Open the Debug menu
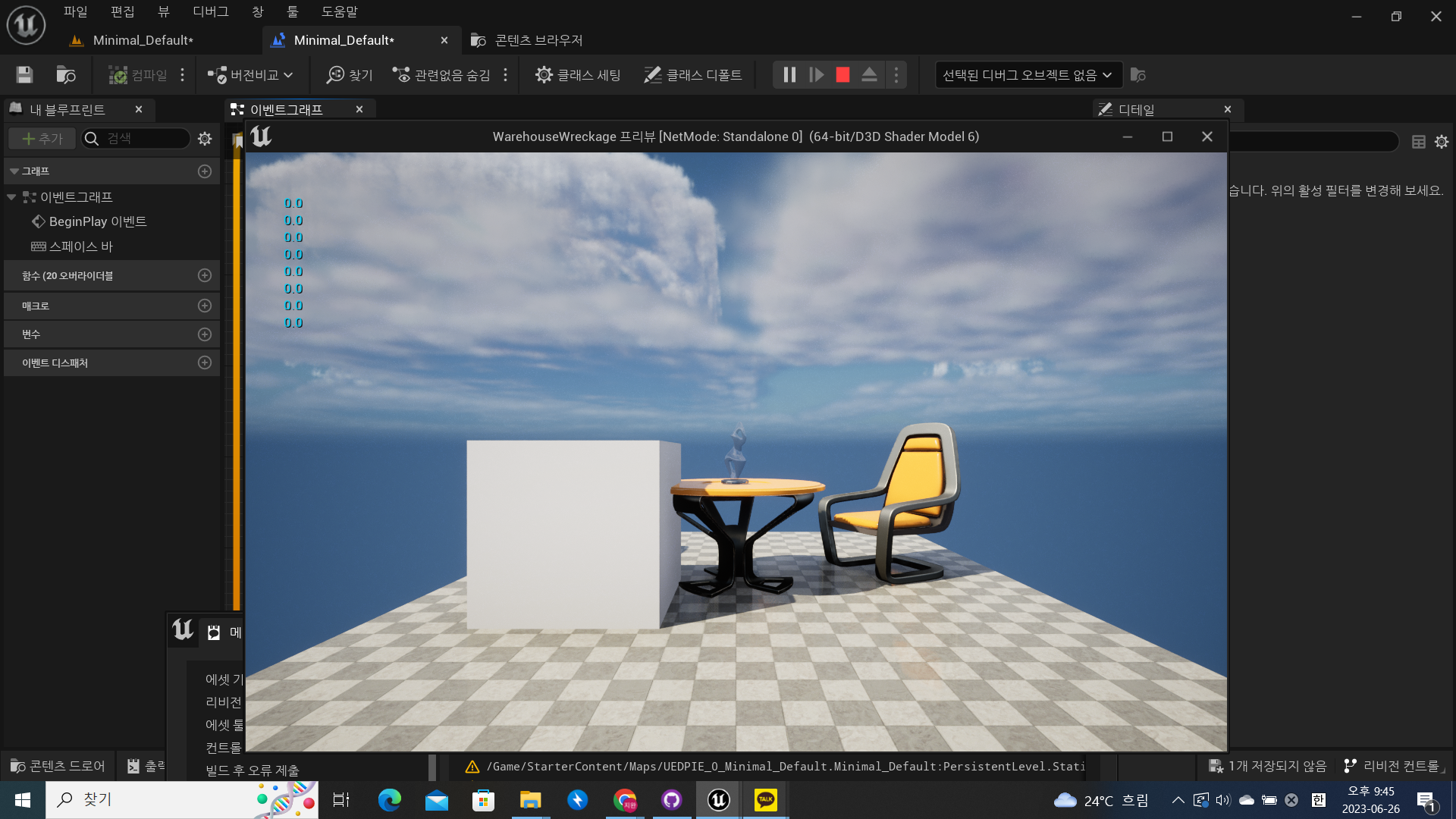1456x819 pixels. [x=210, y=11]
